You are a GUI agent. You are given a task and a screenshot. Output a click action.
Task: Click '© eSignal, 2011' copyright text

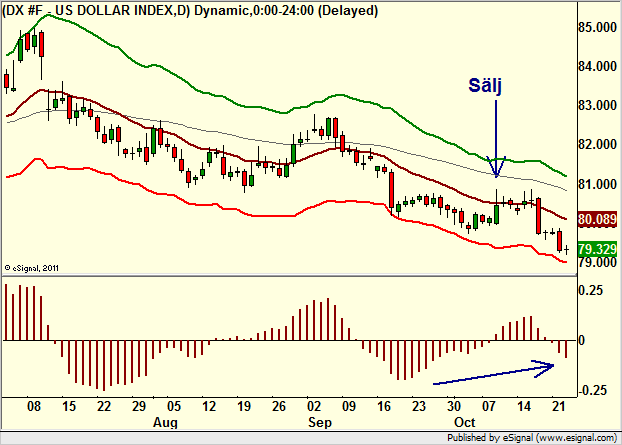tap(31, 268)
